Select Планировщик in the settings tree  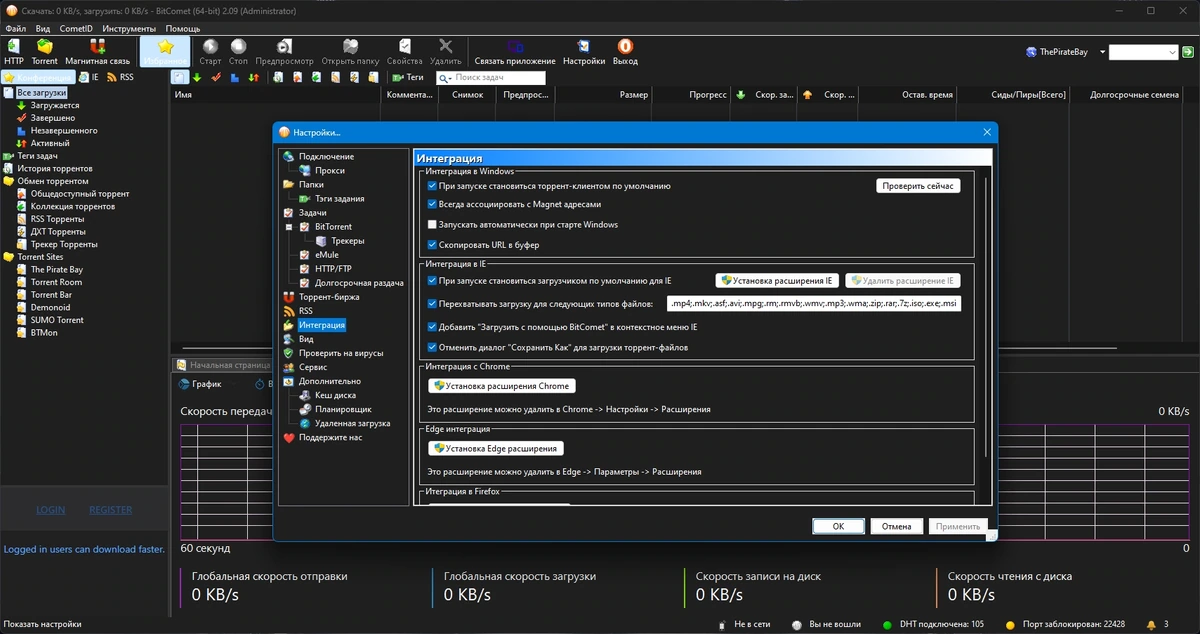[335, 409]
